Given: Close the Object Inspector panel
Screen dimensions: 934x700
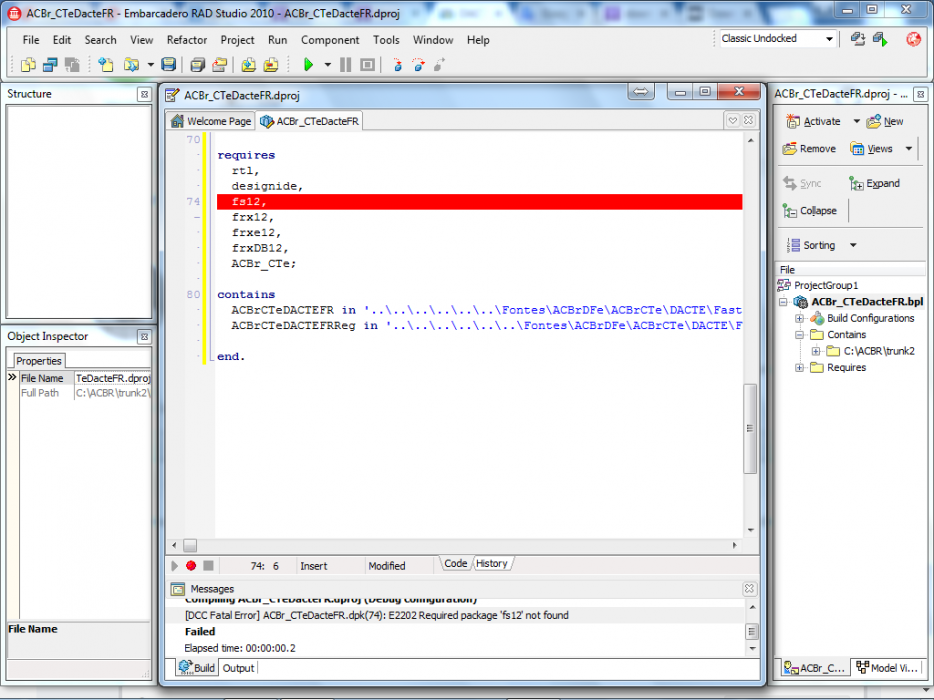Looking at the screenshot, I should coord(144,337).
